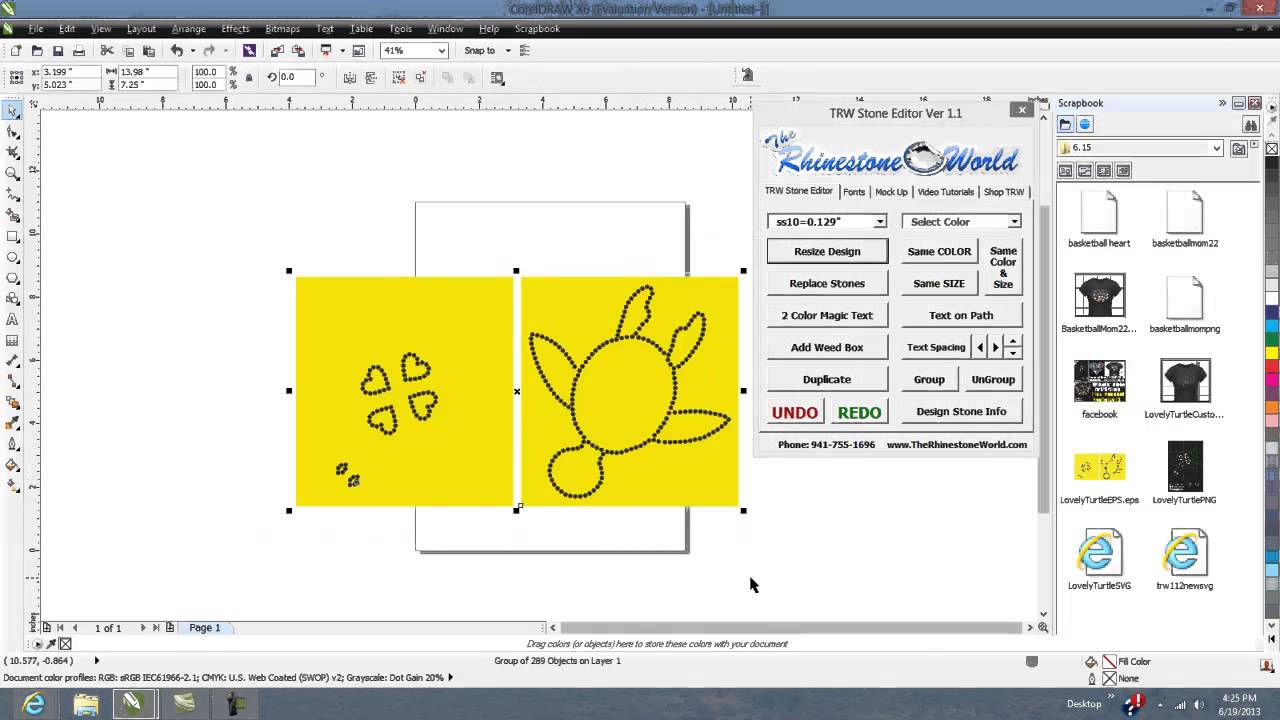This screenshot has height=720, width=1280.
Task: Switch to the Fonts tab
Action: 854,192
